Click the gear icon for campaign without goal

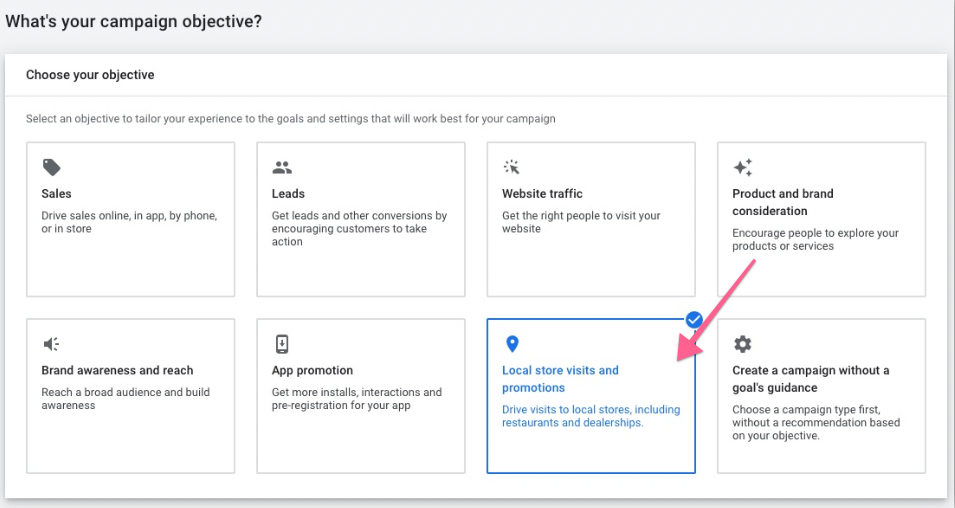coord(742,344)
